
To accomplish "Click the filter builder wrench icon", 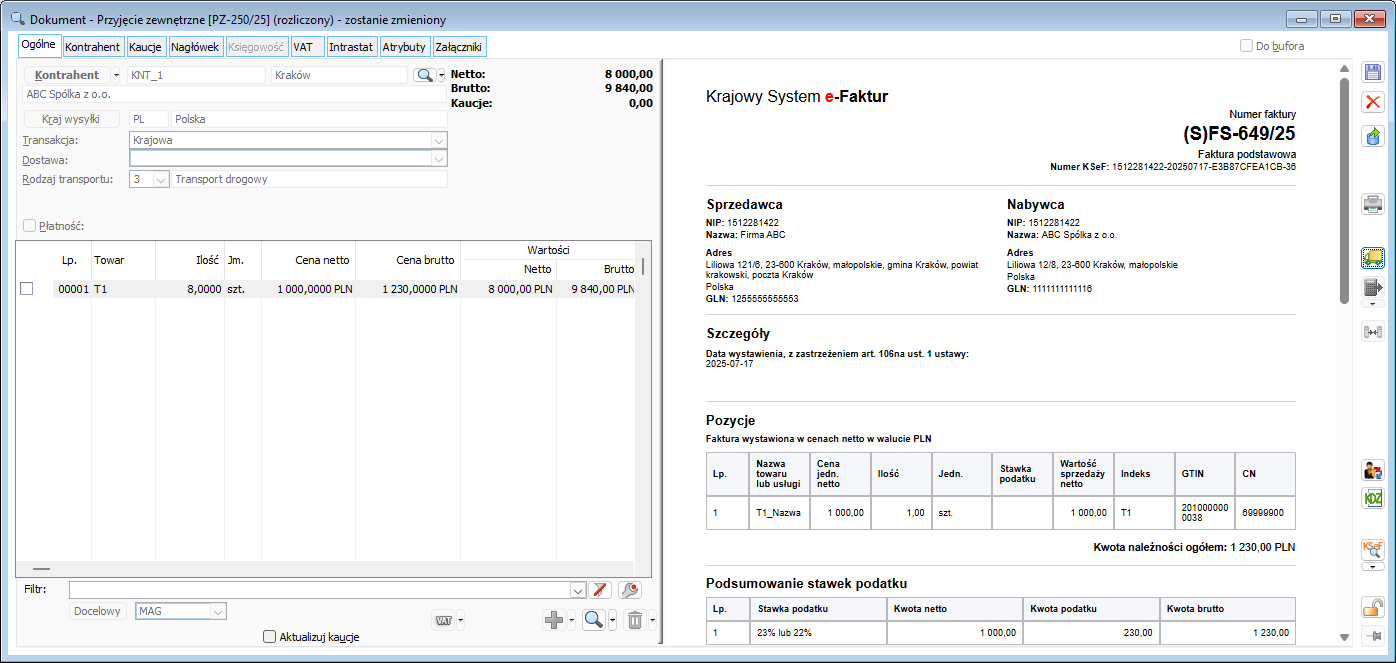I will (629, 590).
